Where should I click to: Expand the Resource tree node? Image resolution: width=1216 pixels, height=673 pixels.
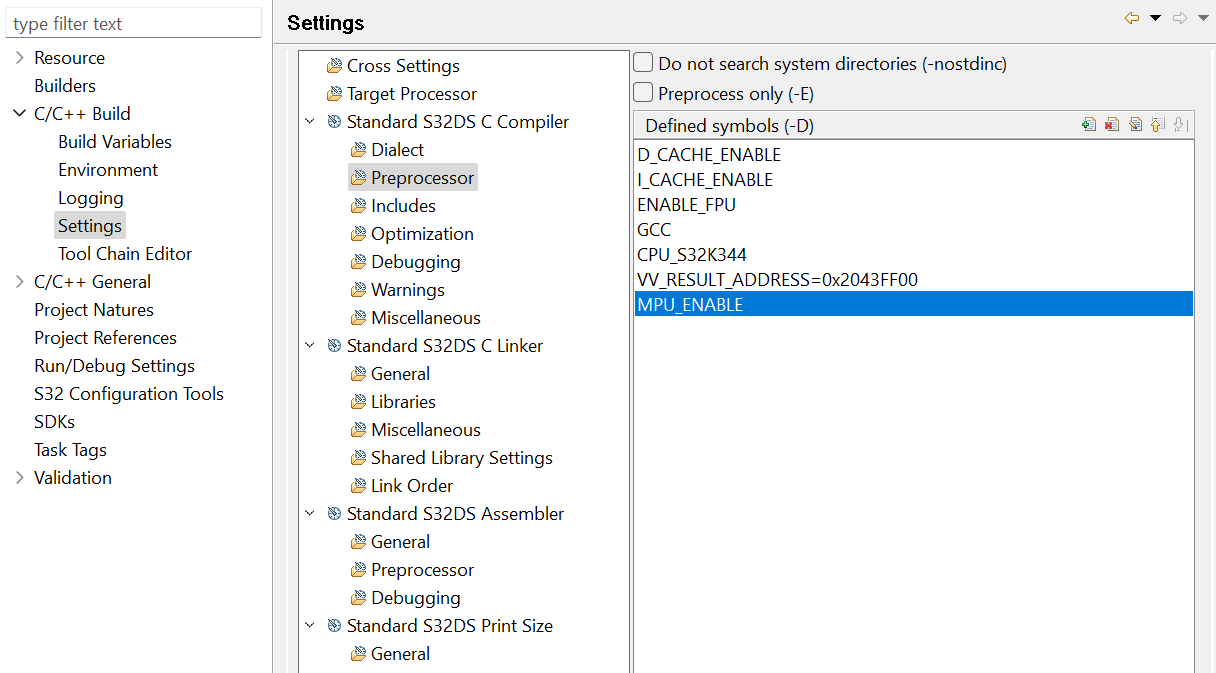pos(20,58)
